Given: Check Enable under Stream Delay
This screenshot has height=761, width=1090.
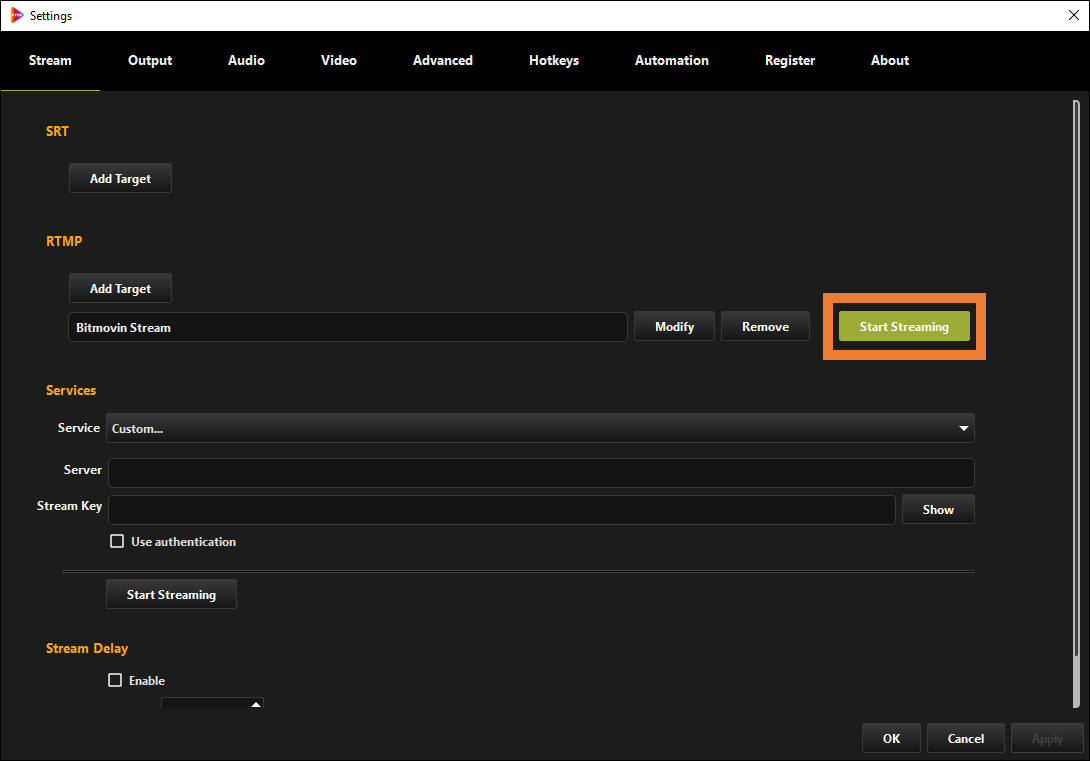Looking at the screenshot, I should coord(115,680).
